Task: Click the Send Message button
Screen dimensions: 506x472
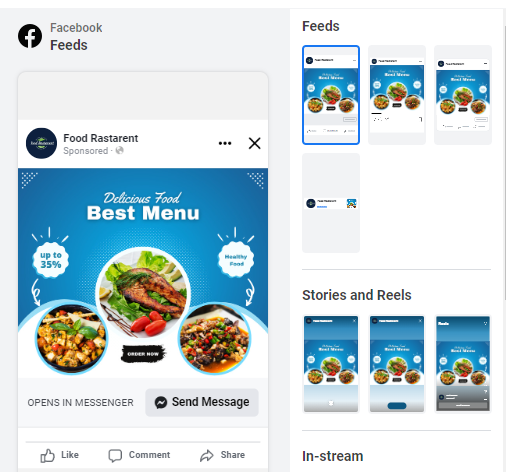Action: (202, 402)
